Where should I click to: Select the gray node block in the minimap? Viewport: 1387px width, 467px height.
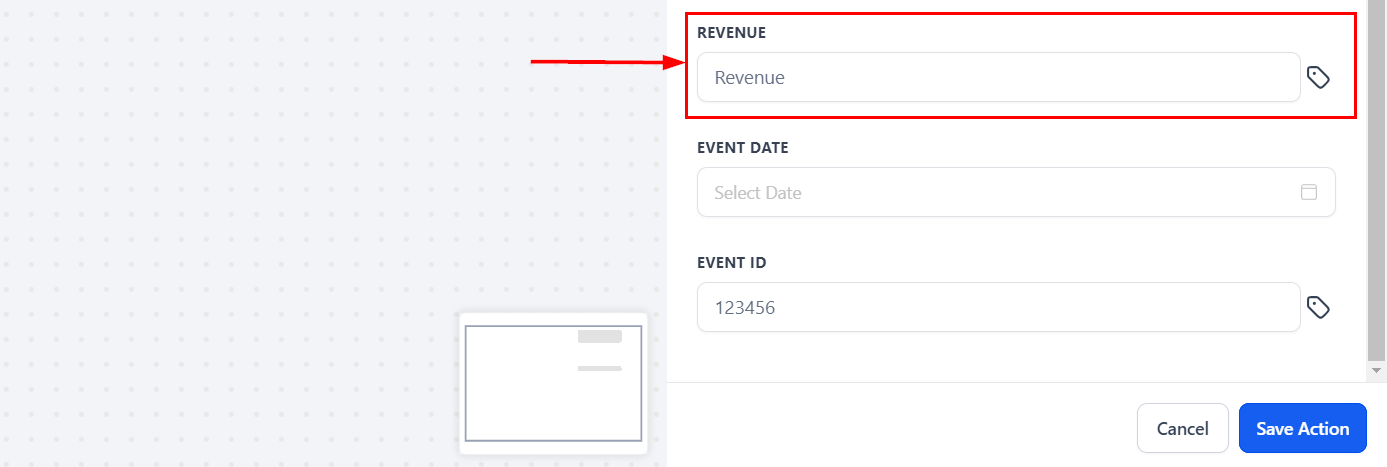(x=600, y=337)
